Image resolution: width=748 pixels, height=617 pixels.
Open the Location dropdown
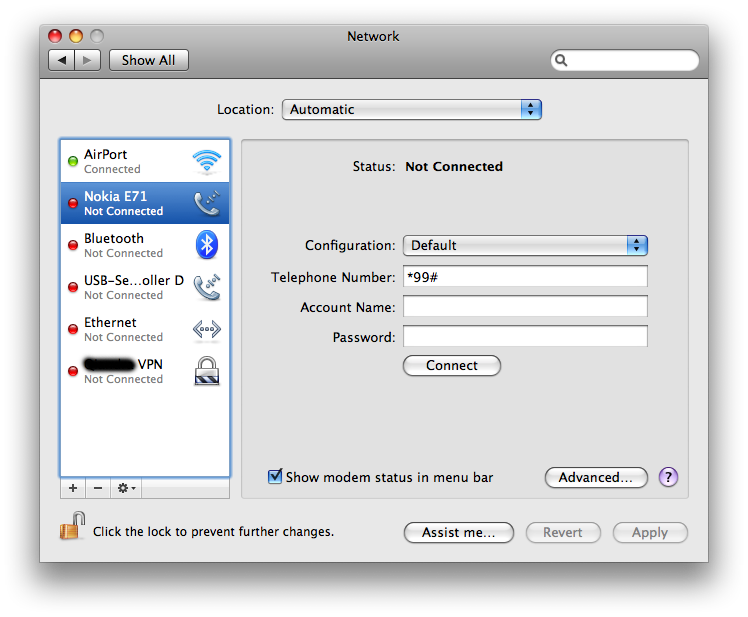(x=412, y=109)
